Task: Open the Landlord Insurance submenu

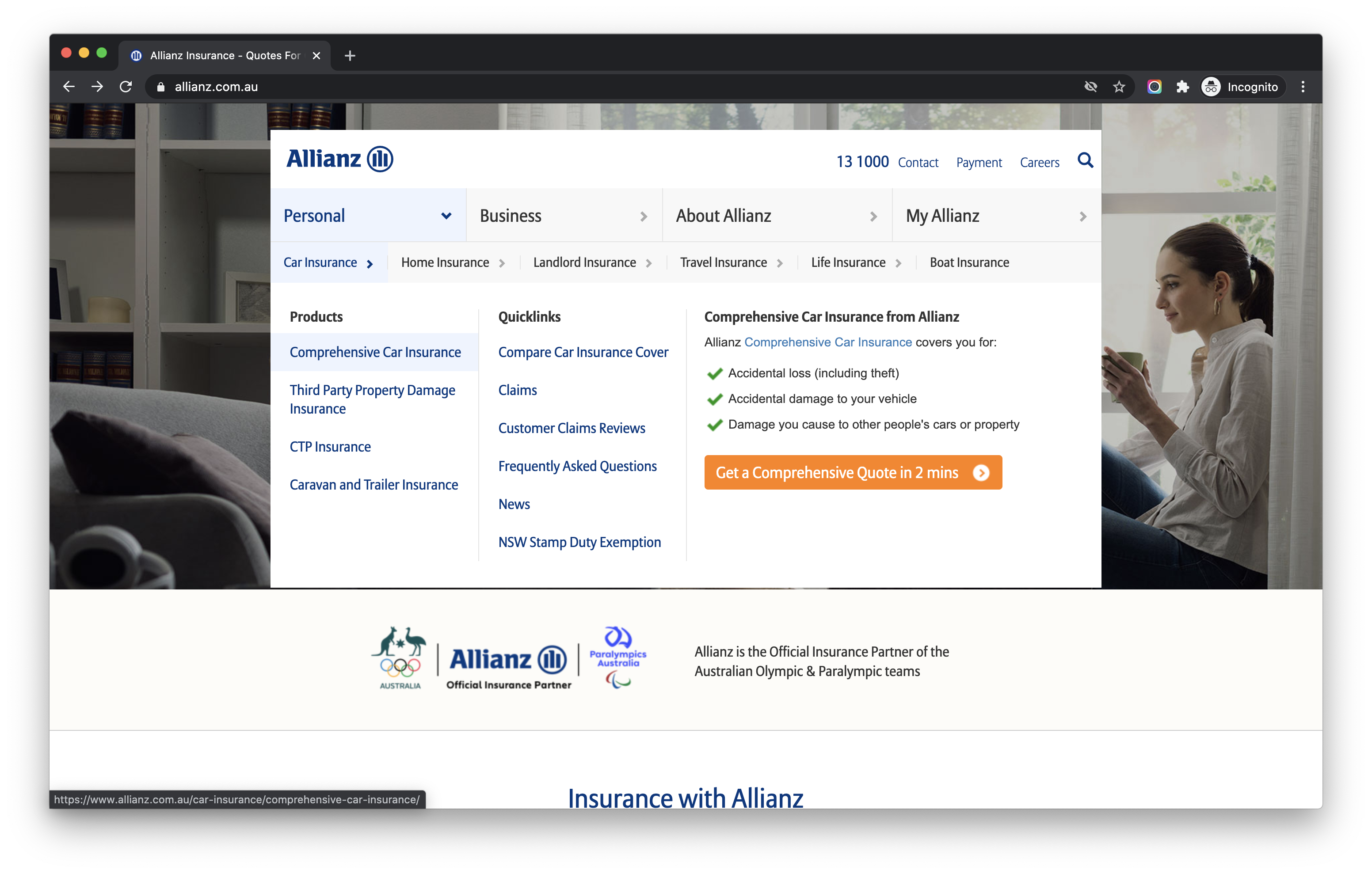Action: [593, 262]
